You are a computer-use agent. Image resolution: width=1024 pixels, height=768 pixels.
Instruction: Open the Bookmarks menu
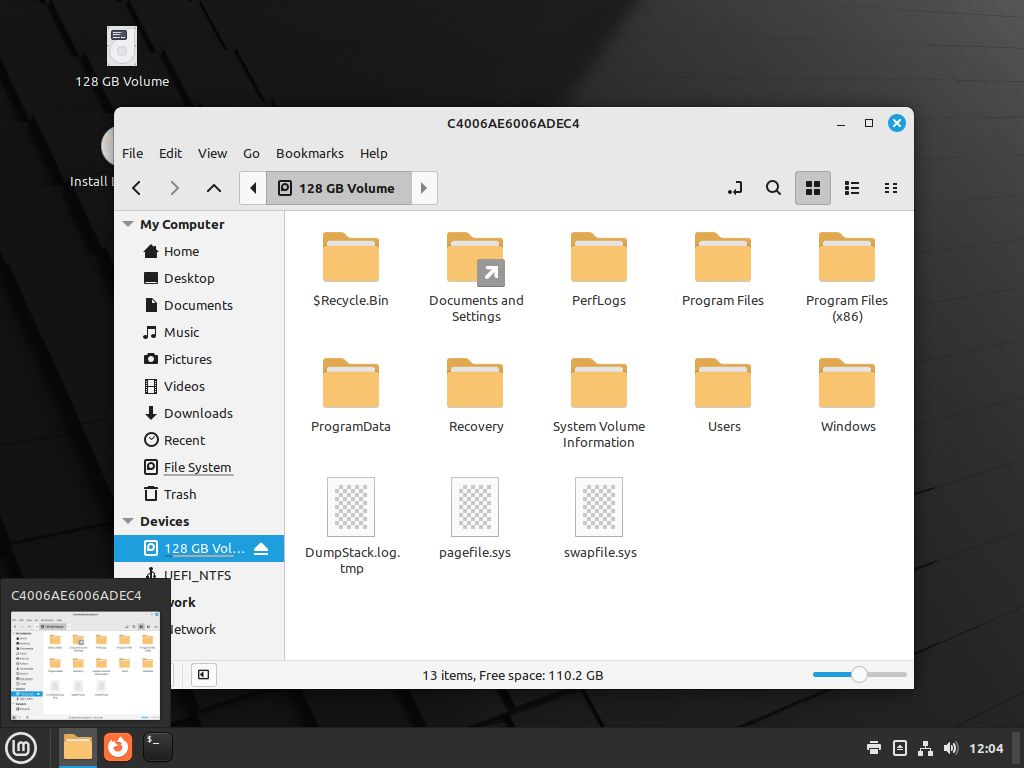(x=309, y=153)
